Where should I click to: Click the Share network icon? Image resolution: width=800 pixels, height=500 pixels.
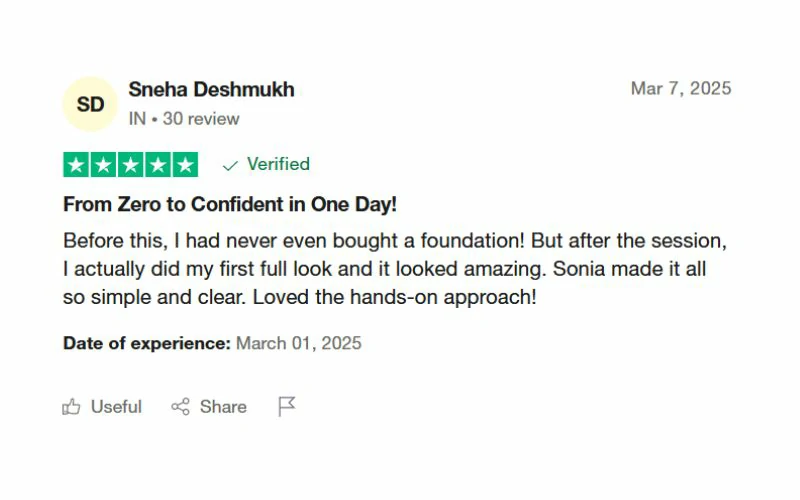click(181, 407)
